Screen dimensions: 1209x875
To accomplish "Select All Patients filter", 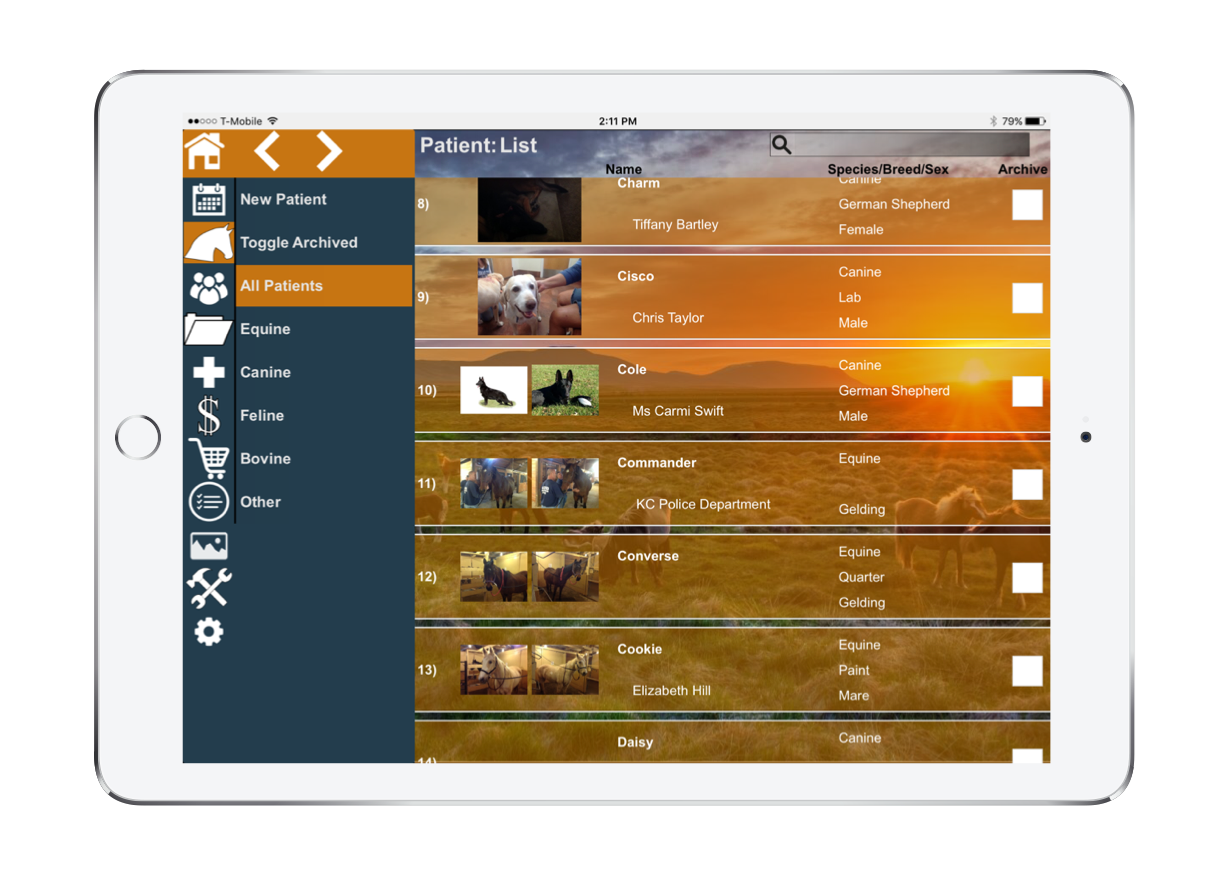I will coord(324,286).
